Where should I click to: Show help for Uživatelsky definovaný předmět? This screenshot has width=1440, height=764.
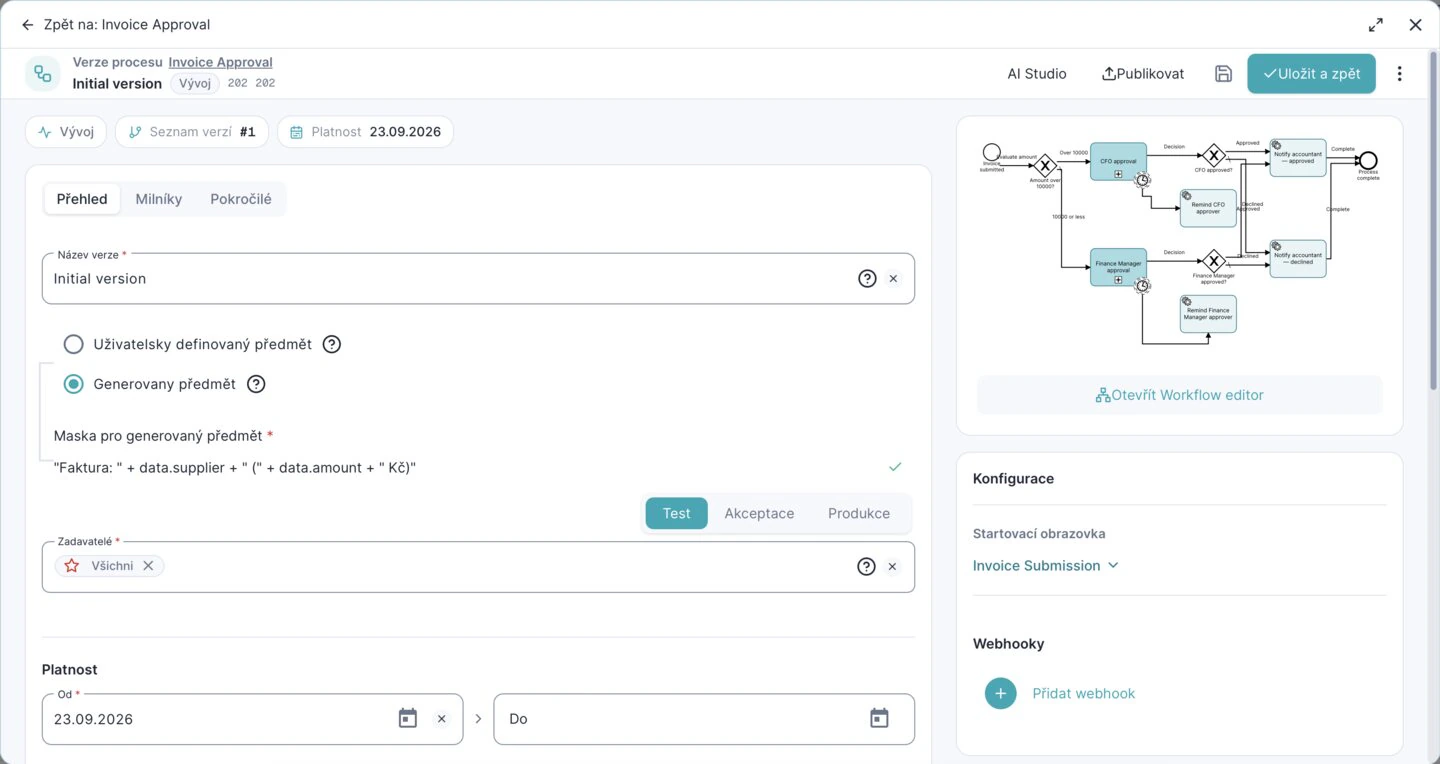point(332,344)
